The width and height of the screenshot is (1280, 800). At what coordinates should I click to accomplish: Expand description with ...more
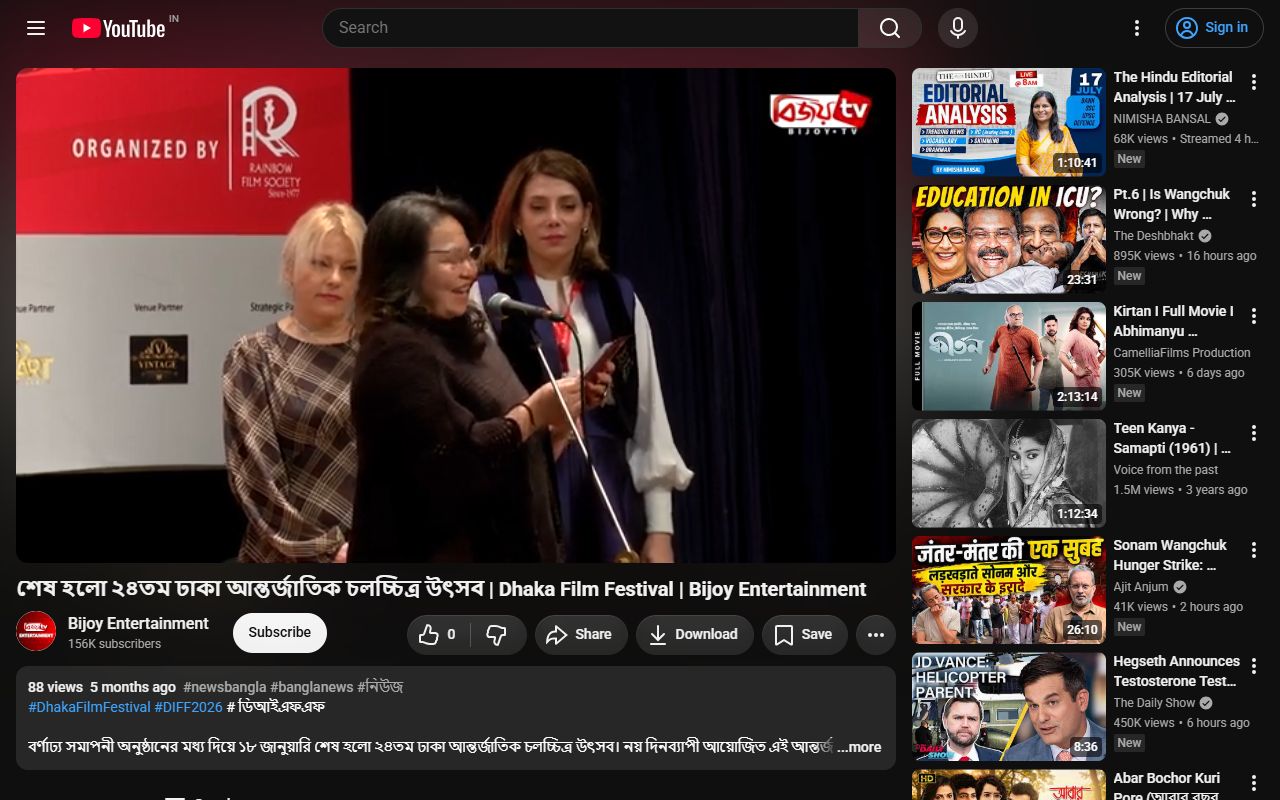pos(859,747)
